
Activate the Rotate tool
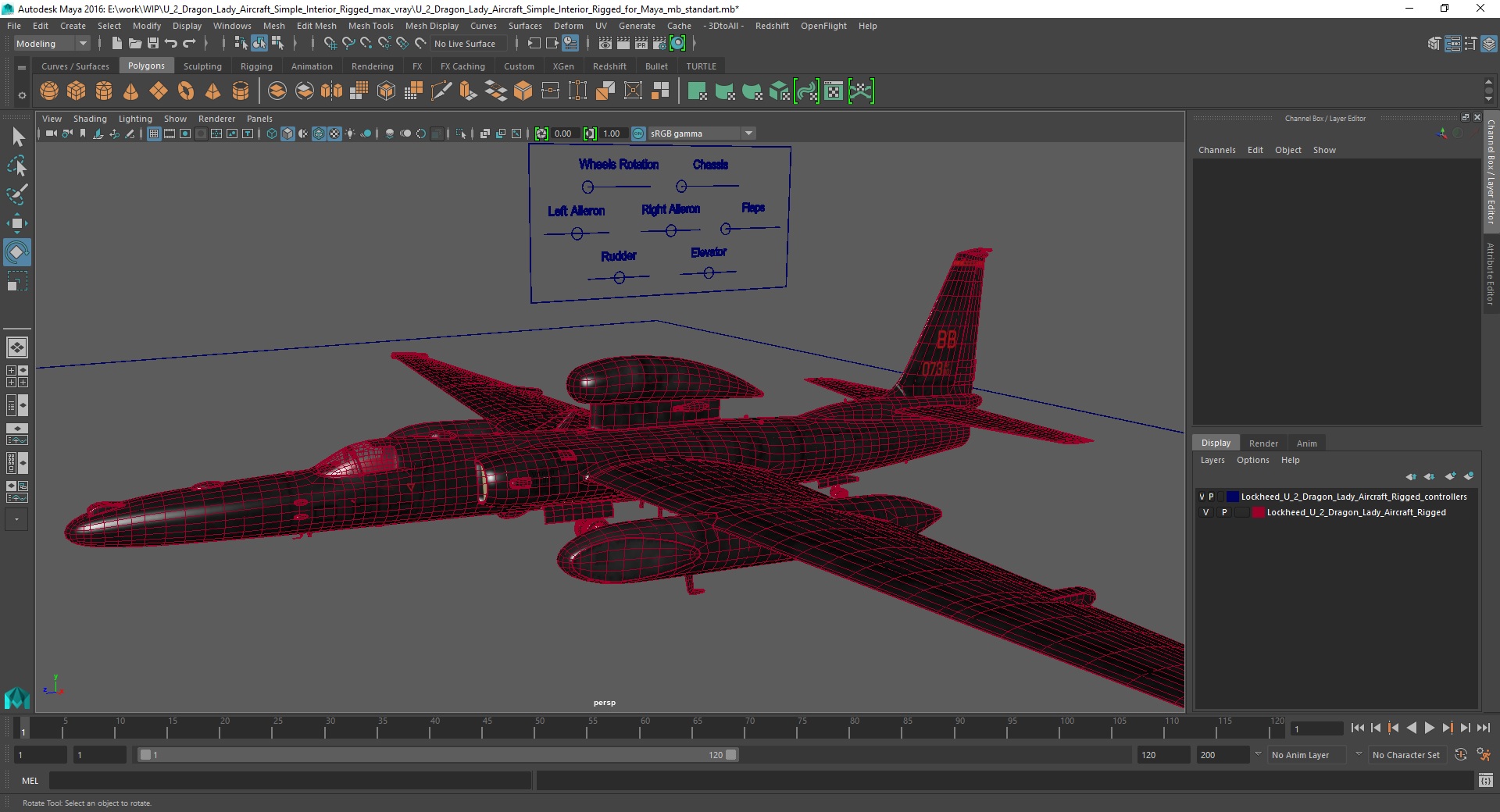click(17, 252)
